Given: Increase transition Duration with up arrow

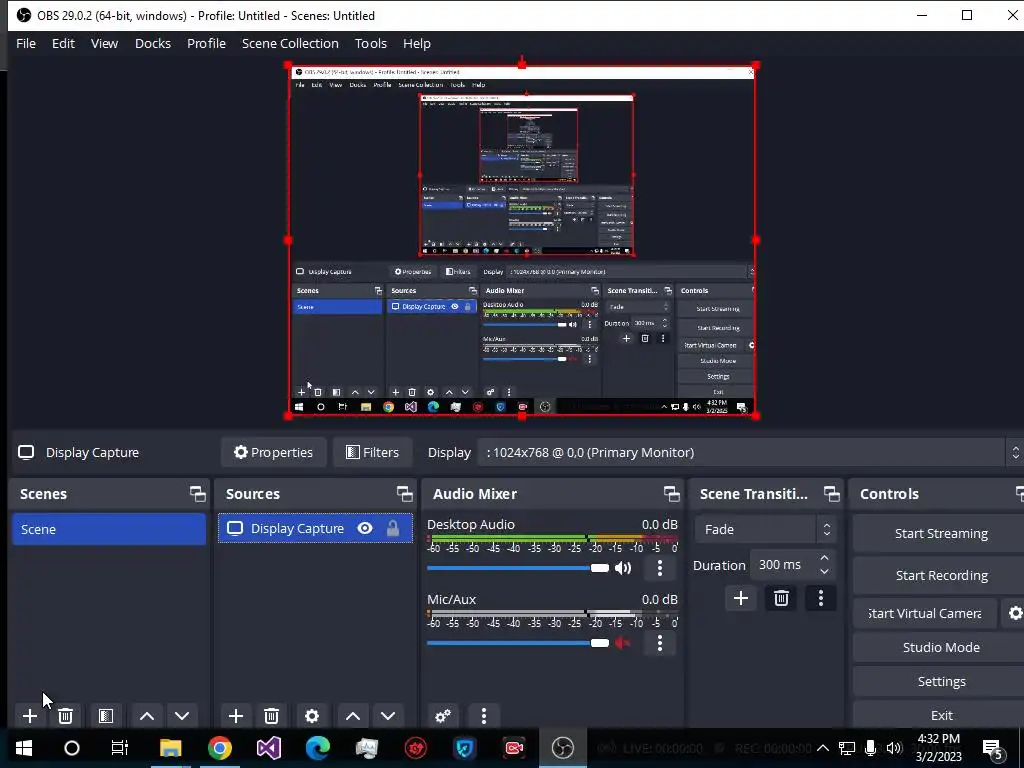Looking at the screenshot, I should (824, 558).
